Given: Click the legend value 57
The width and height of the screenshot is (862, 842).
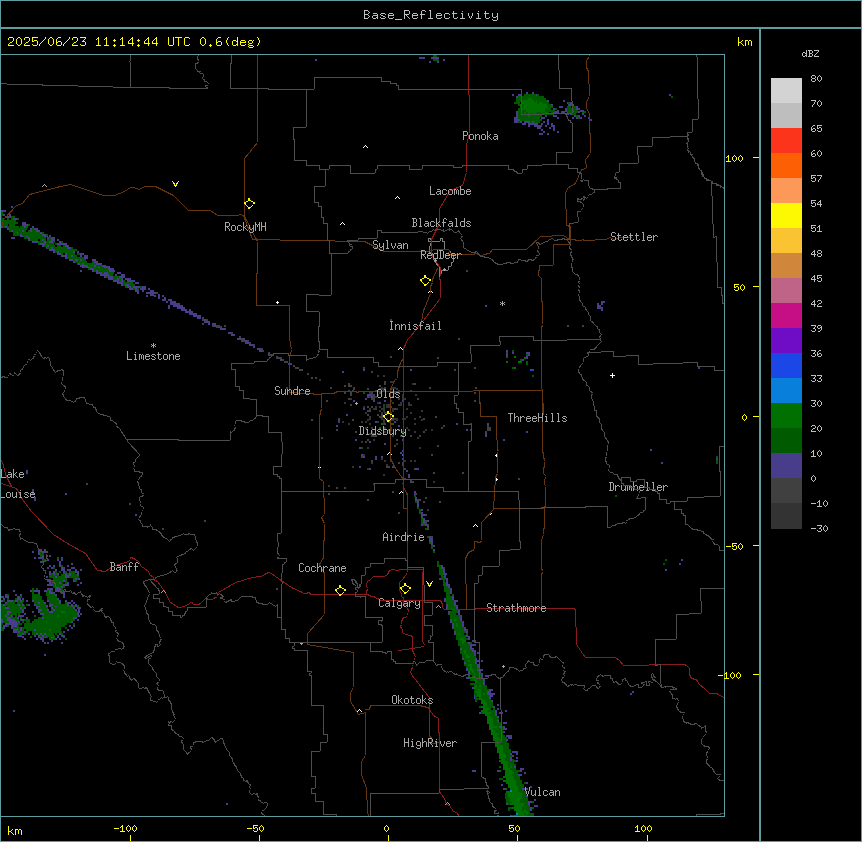Looking at the screenshot, I should click(816, 179).
